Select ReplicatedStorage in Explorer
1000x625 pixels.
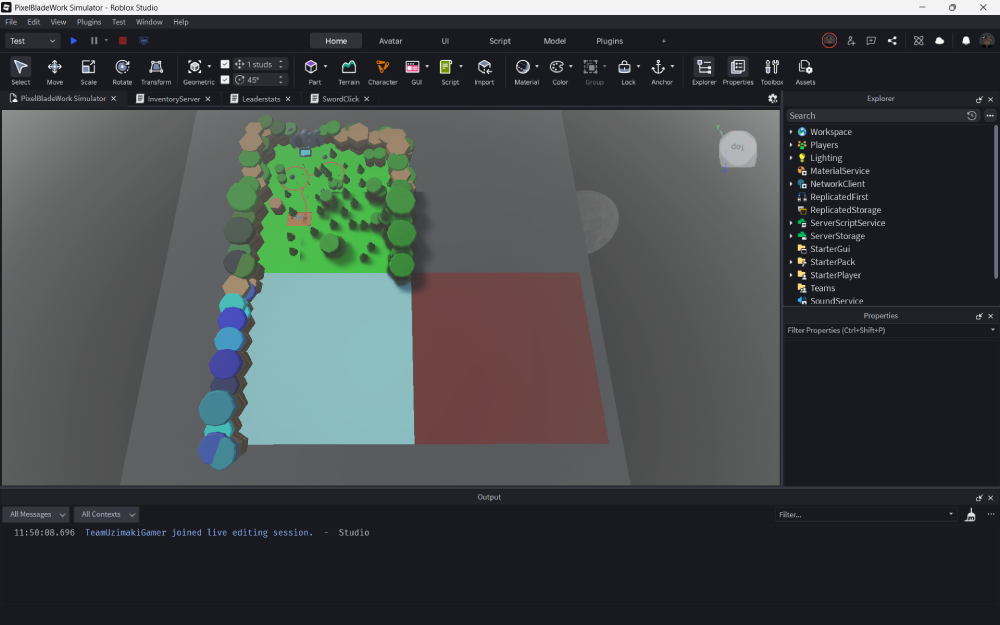[x=845, y=210]
